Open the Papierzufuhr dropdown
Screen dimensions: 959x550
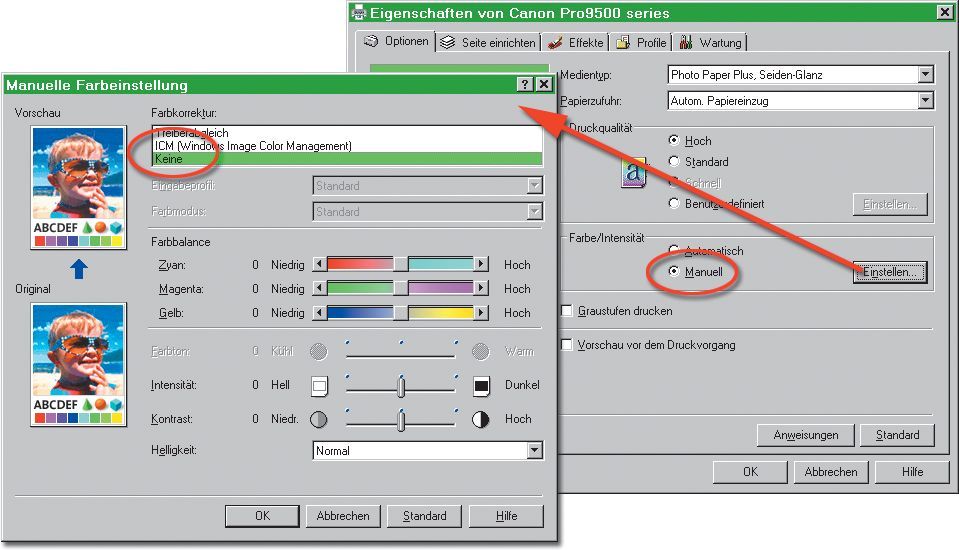925,100
